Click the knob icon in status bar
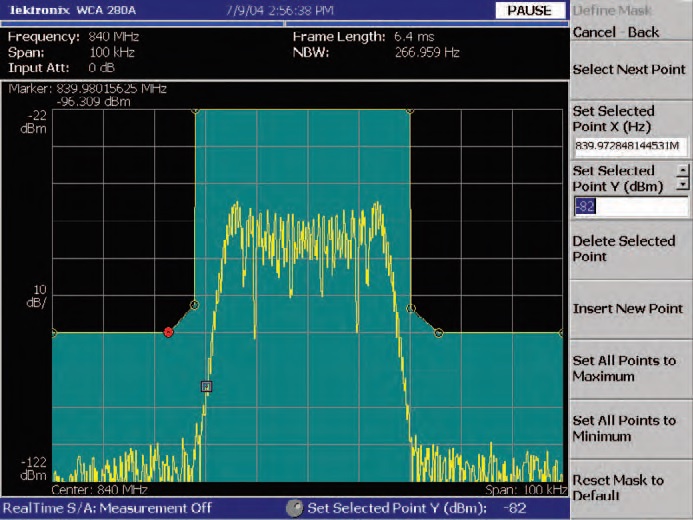693x520 pixels. coord(296,508)
